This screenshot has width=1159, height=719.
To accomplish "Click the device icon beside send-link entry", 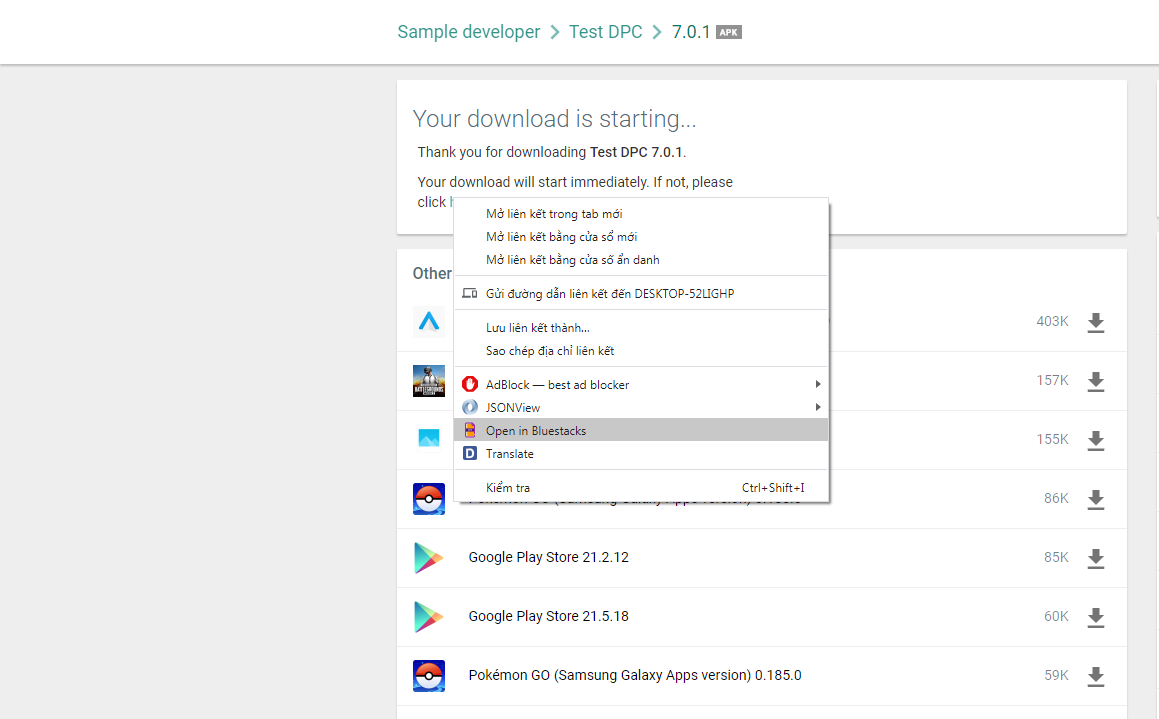I will pos(469,293).
